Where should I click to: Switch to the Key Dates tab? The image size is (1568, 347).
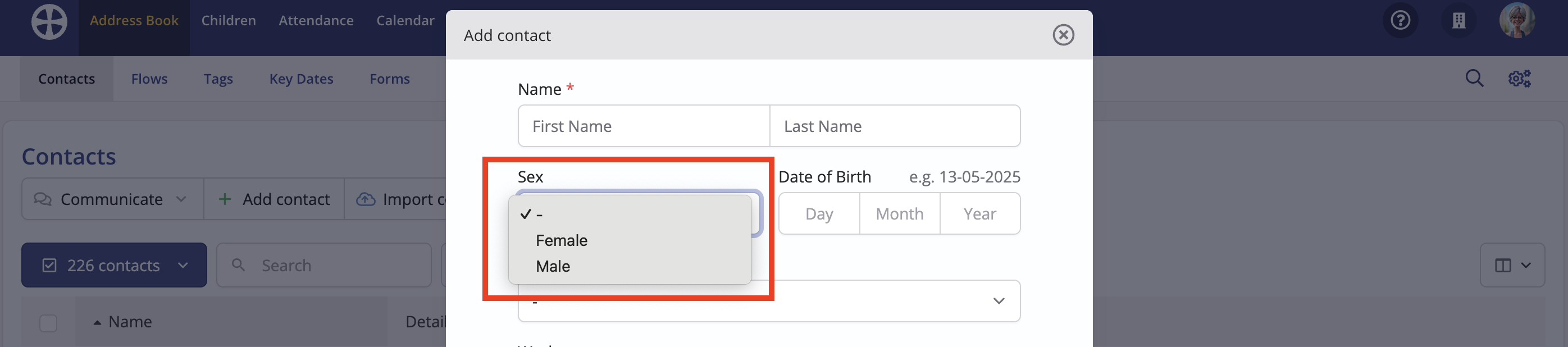pos(300,79)
